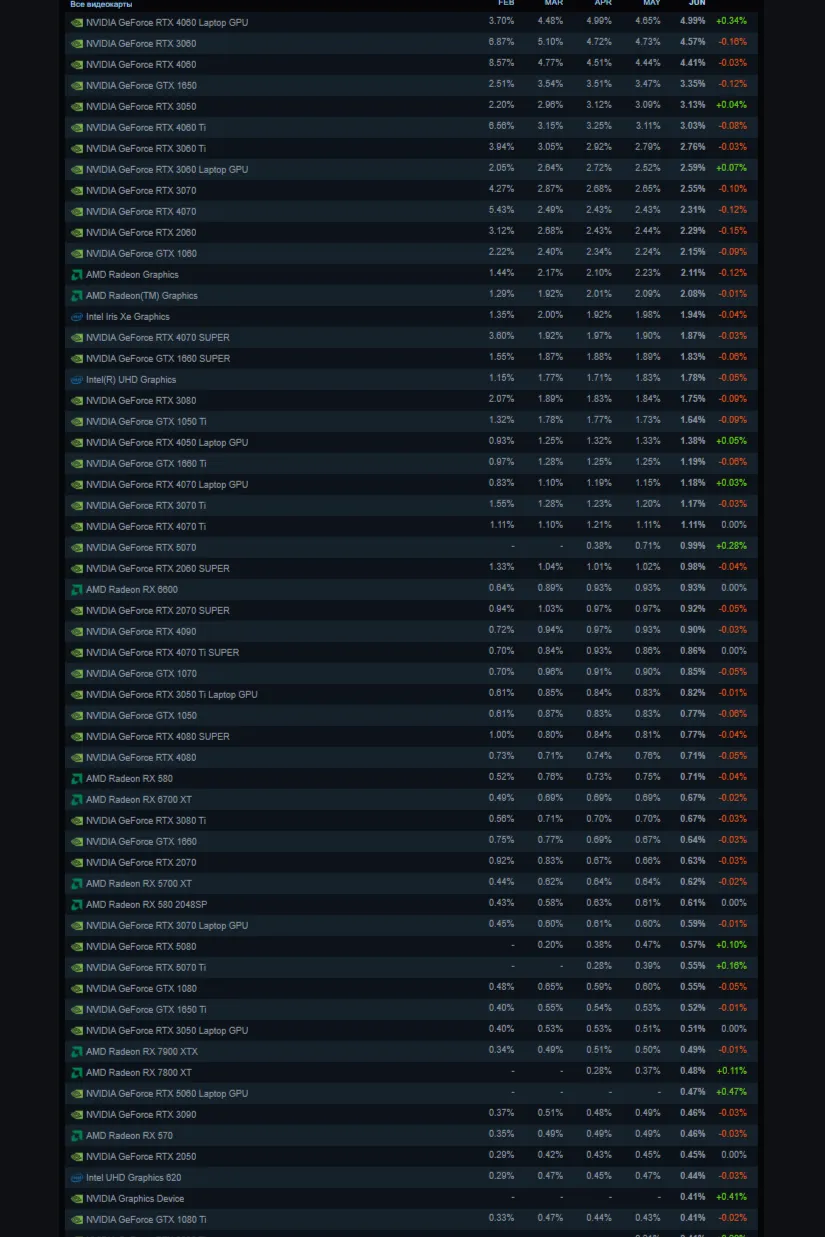Click the -0.16% change in the RTX 3060 row
Image resolution: width=825 pixels, height=1237 pixels.
[x=732, y=42]
